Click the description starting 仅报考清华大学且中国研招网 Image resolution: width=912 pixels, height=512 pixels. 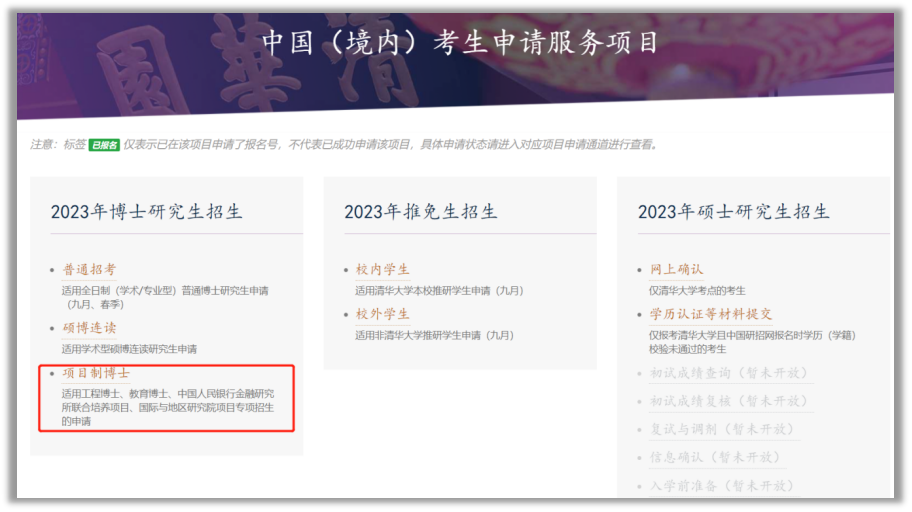point(752,342)
